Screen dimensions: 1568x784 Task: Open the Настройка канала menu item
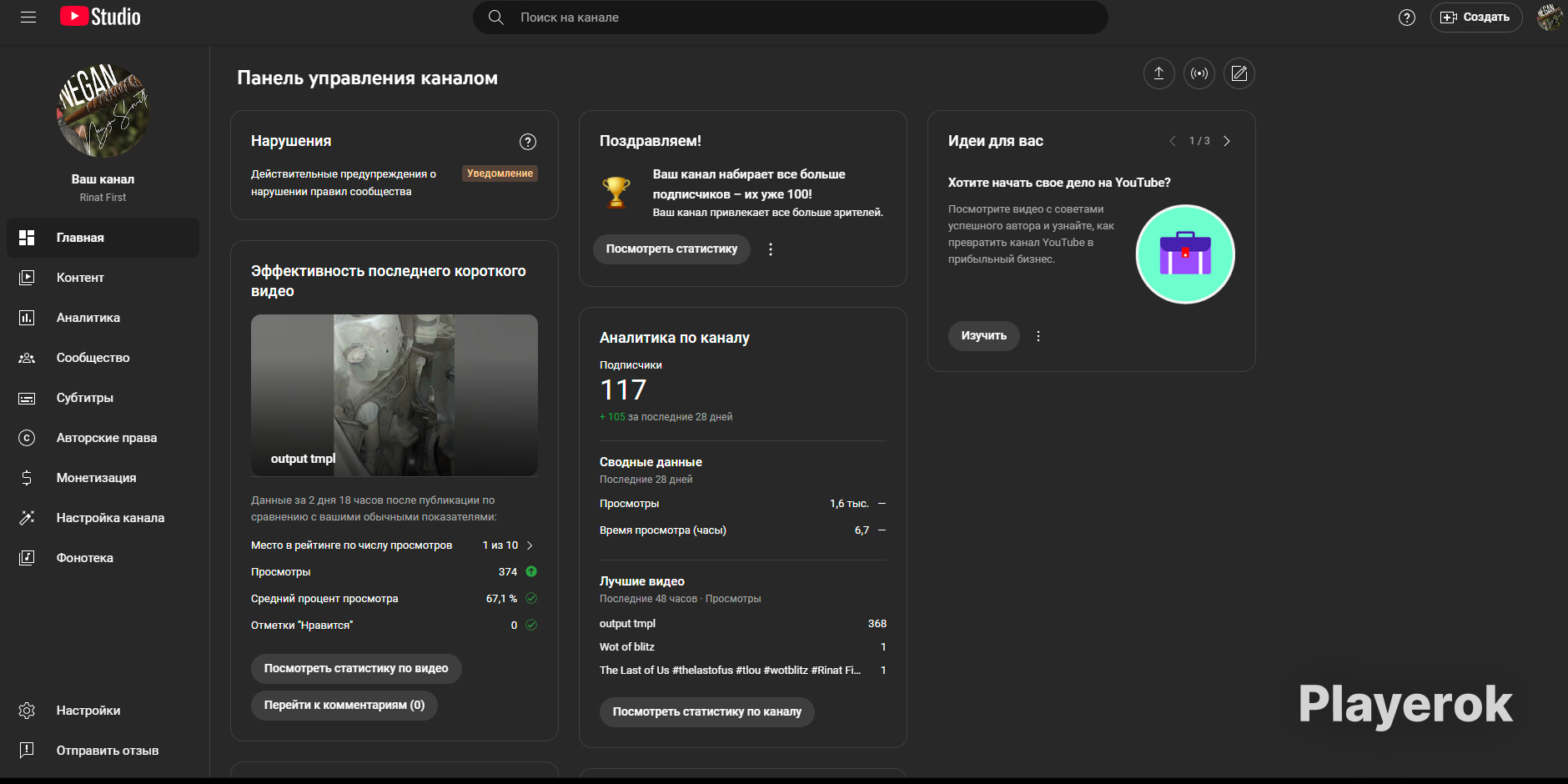(x=103, y=518)
